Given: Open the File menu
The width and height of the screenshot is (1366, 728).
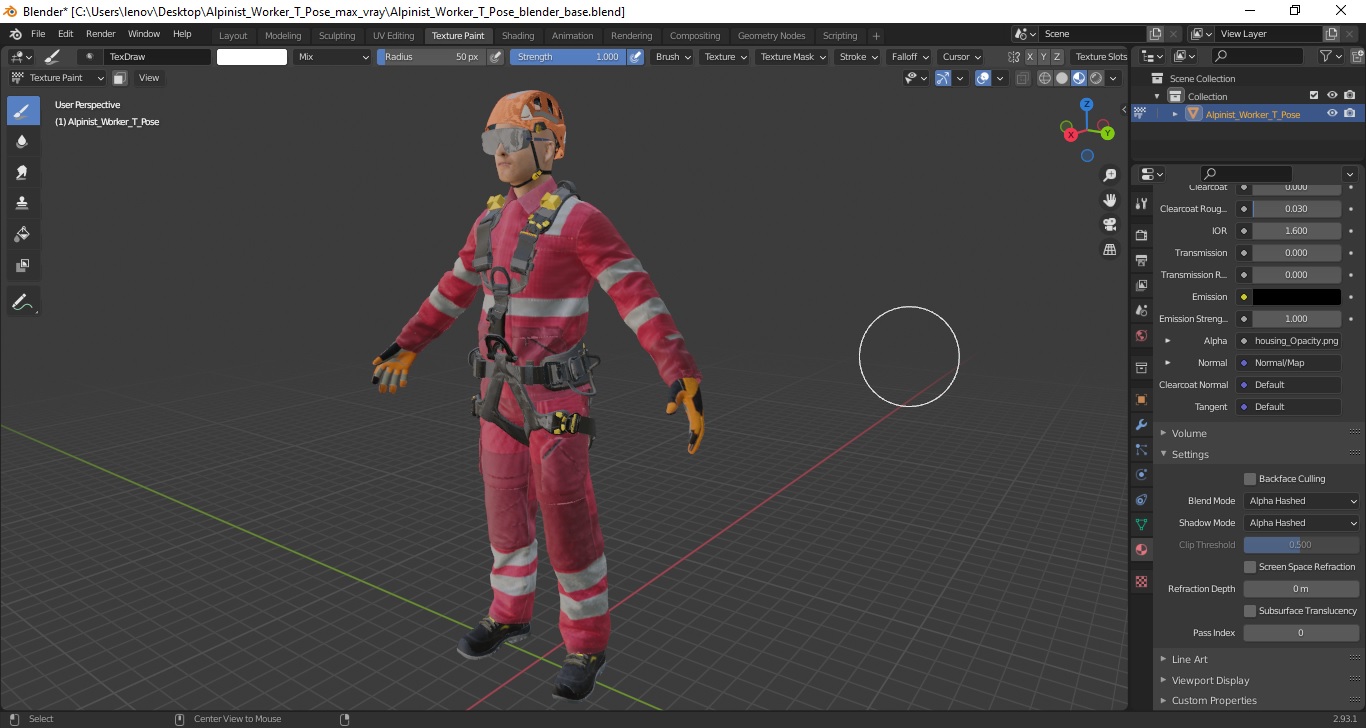Looking at the screenshot, I should (x=38, y=34).
